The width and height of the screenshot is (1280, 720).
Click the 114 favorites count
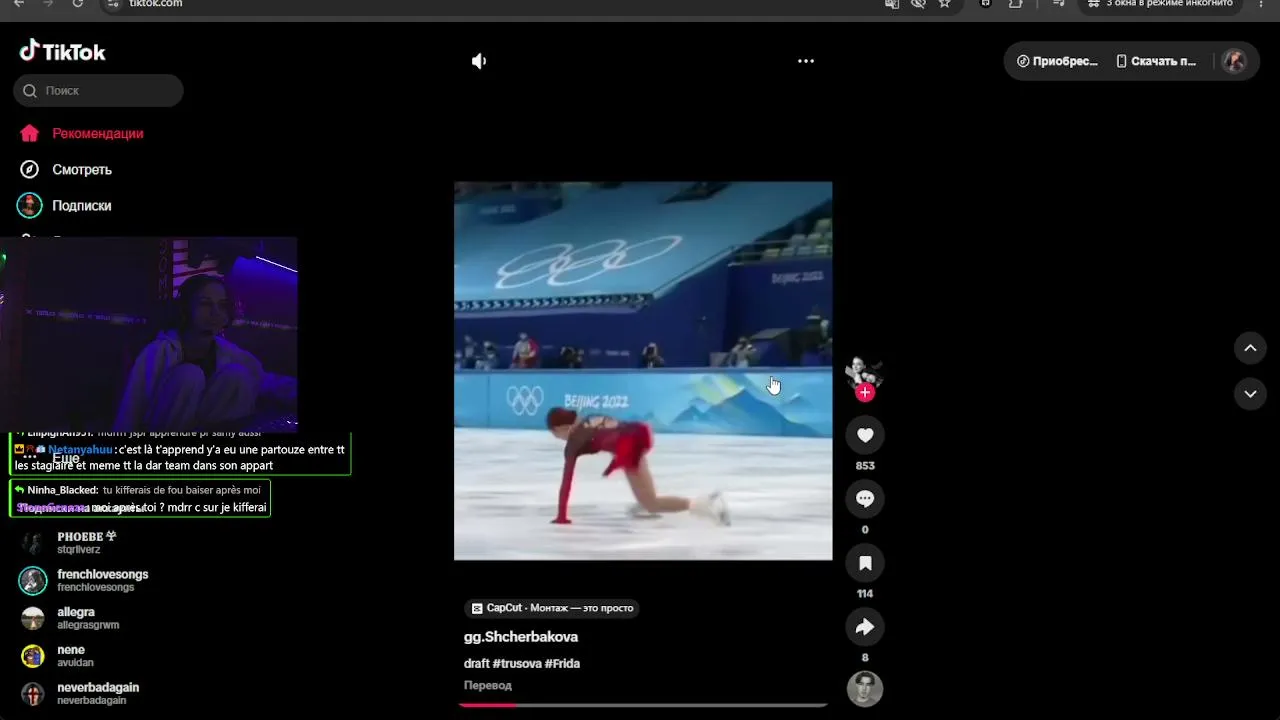pyautogui.click(x=865, y=594)
